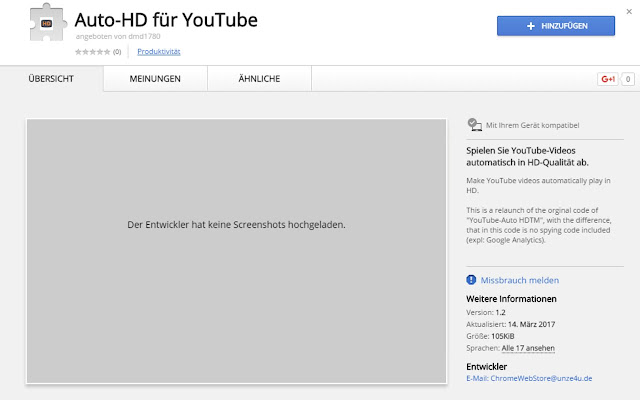
Task: Click the Spielen Sie YouTube-Videos description heading
Action: pyautogui.click(x=527, y=156)
